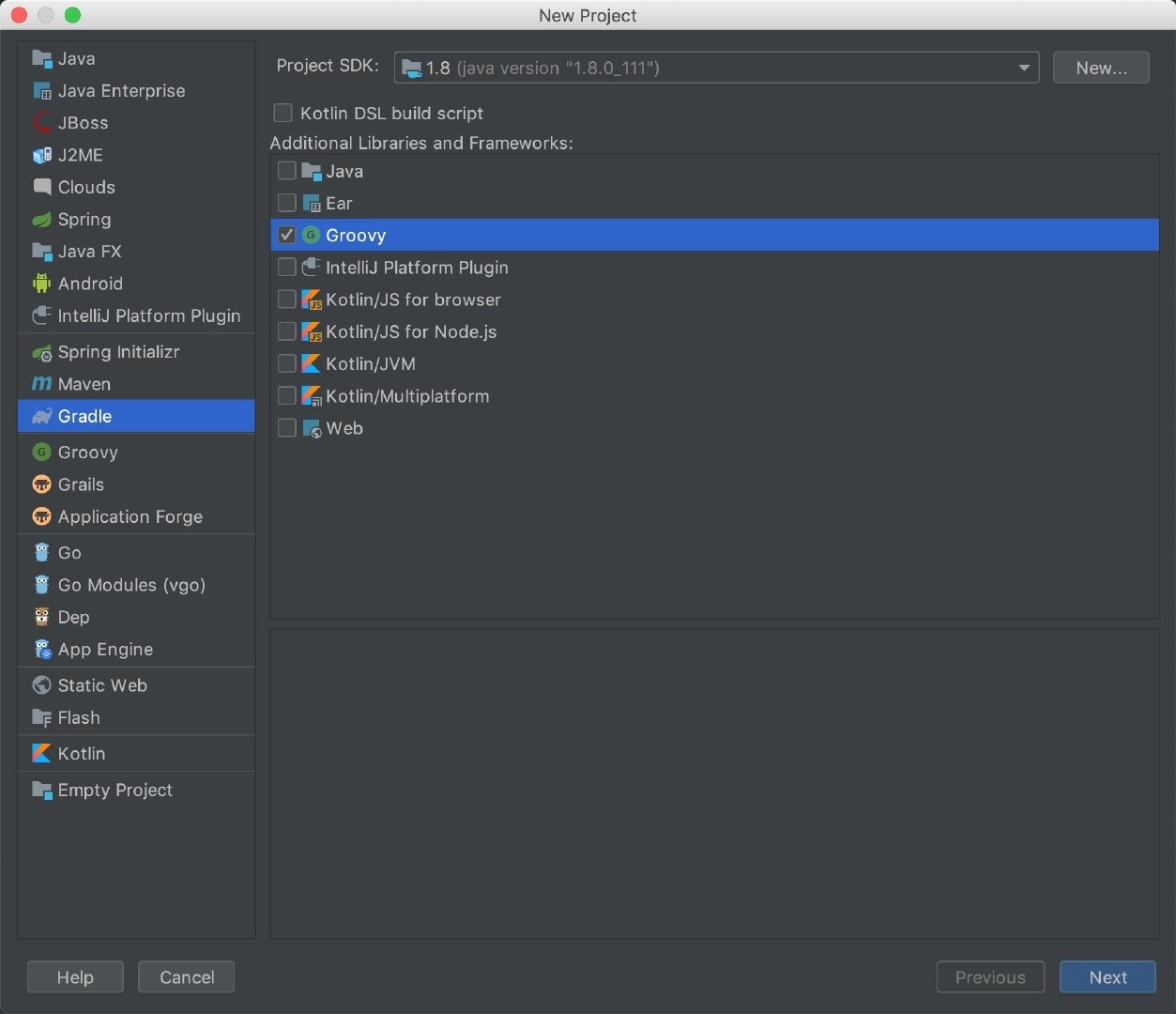Select the Kotlin logo icon in sidebar
Viewport: 1176px width, 1014px height.
[41, 754]
